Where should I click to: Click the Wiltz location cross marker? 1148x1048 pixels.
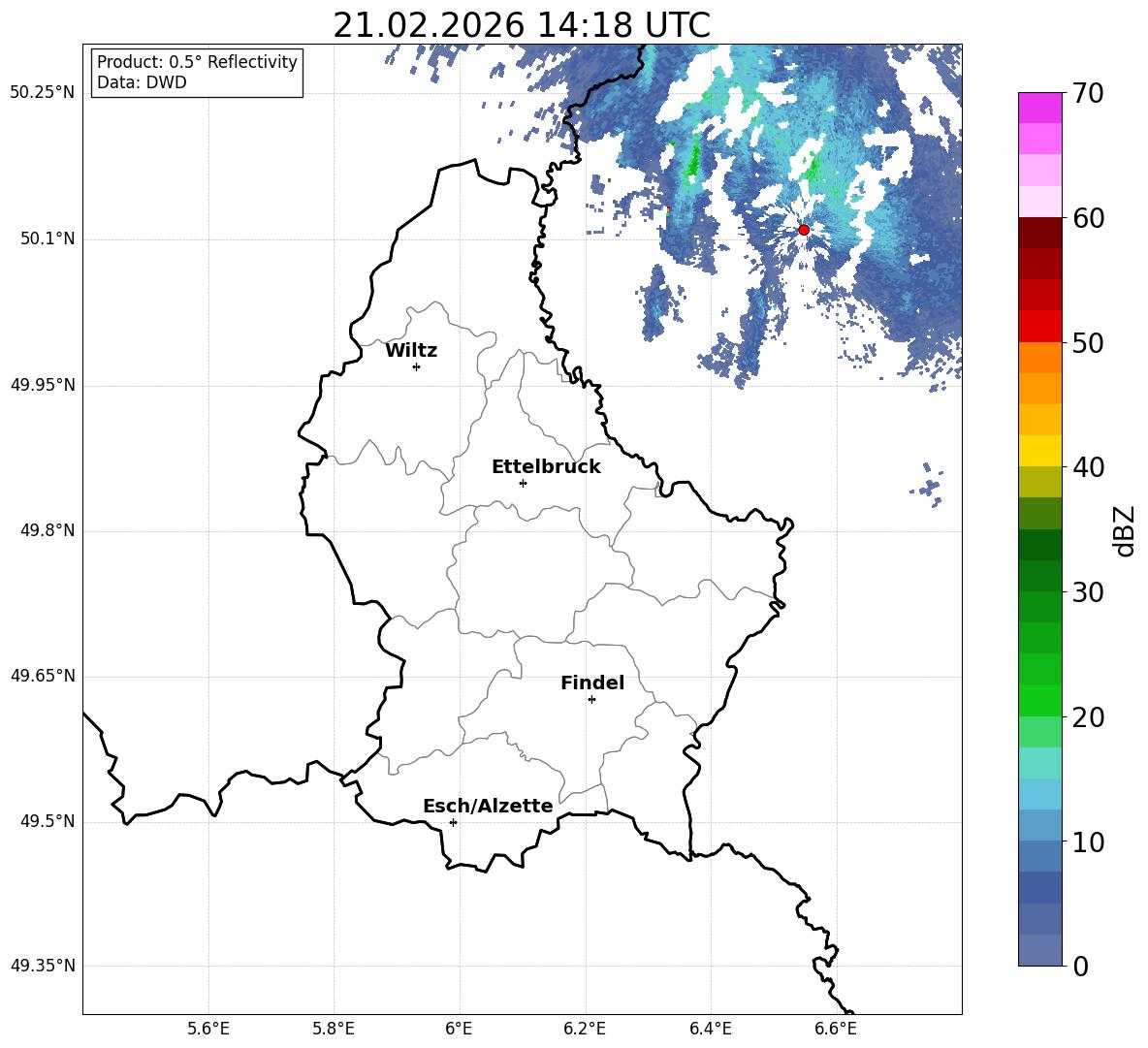[x=417, y=366]
